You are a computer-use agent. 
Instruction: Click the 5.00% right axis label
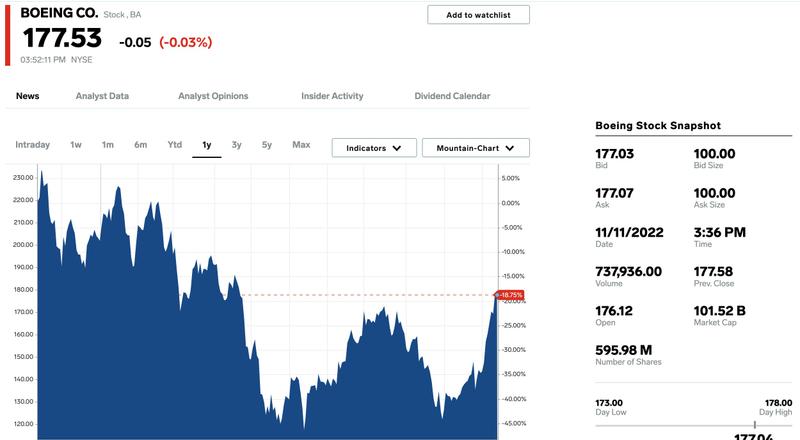[510, 178]
